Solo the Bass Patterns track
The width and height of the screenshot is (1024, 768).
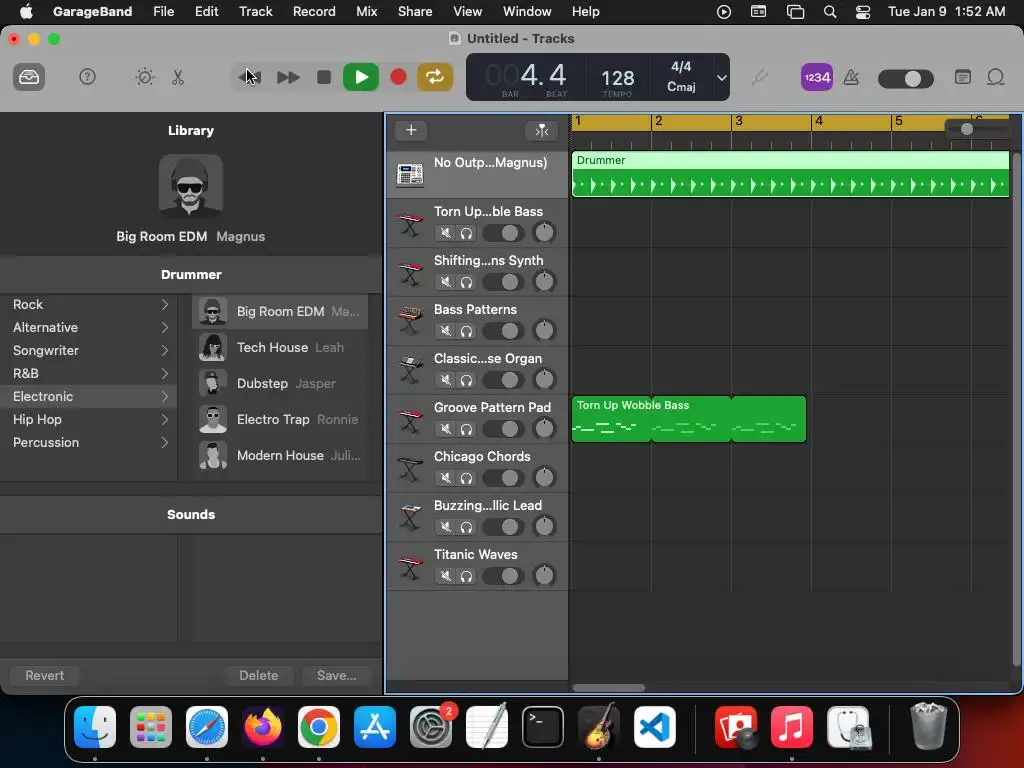point(466,330)
